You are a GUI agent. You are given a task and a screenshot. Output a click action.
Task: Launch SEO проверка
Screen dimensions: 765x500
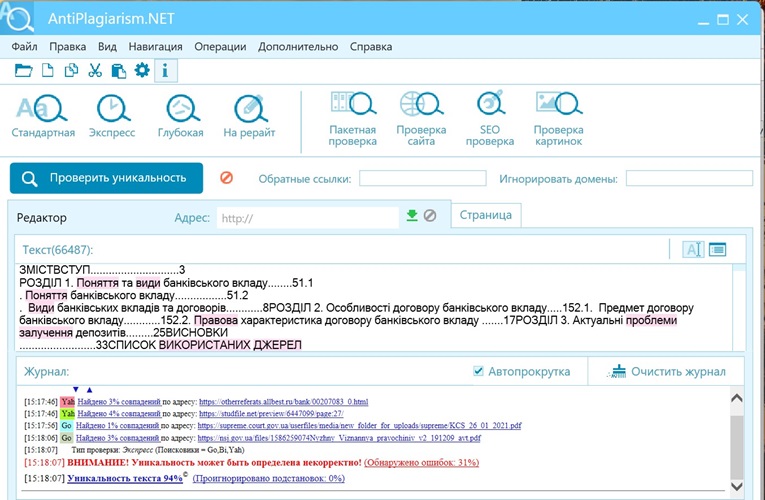click(490, 119)
